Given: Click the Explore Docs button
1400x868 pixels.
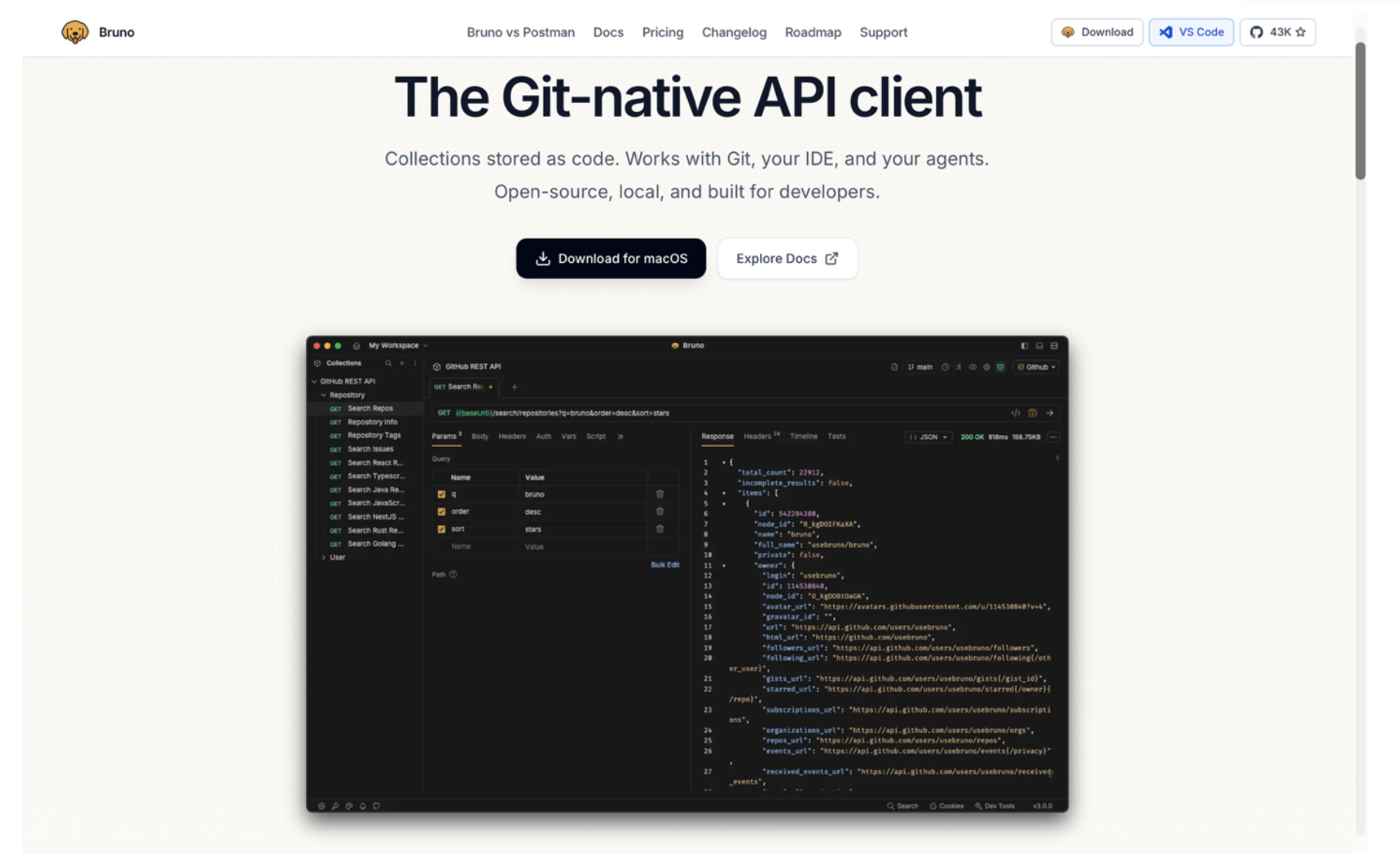Looking at the screenshot, I should click(x=787, y=258).
